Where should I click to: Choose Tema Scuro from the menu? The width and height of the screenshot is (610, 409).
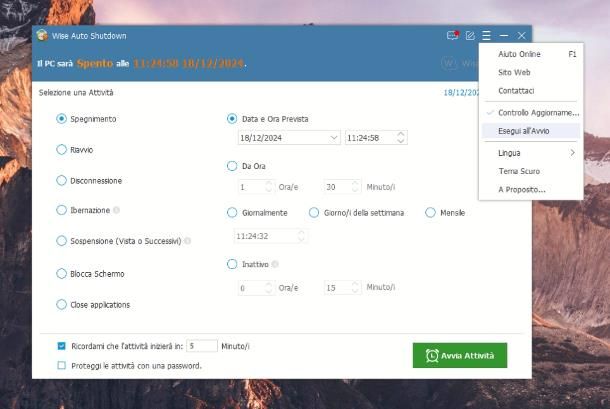pos(531,171)
